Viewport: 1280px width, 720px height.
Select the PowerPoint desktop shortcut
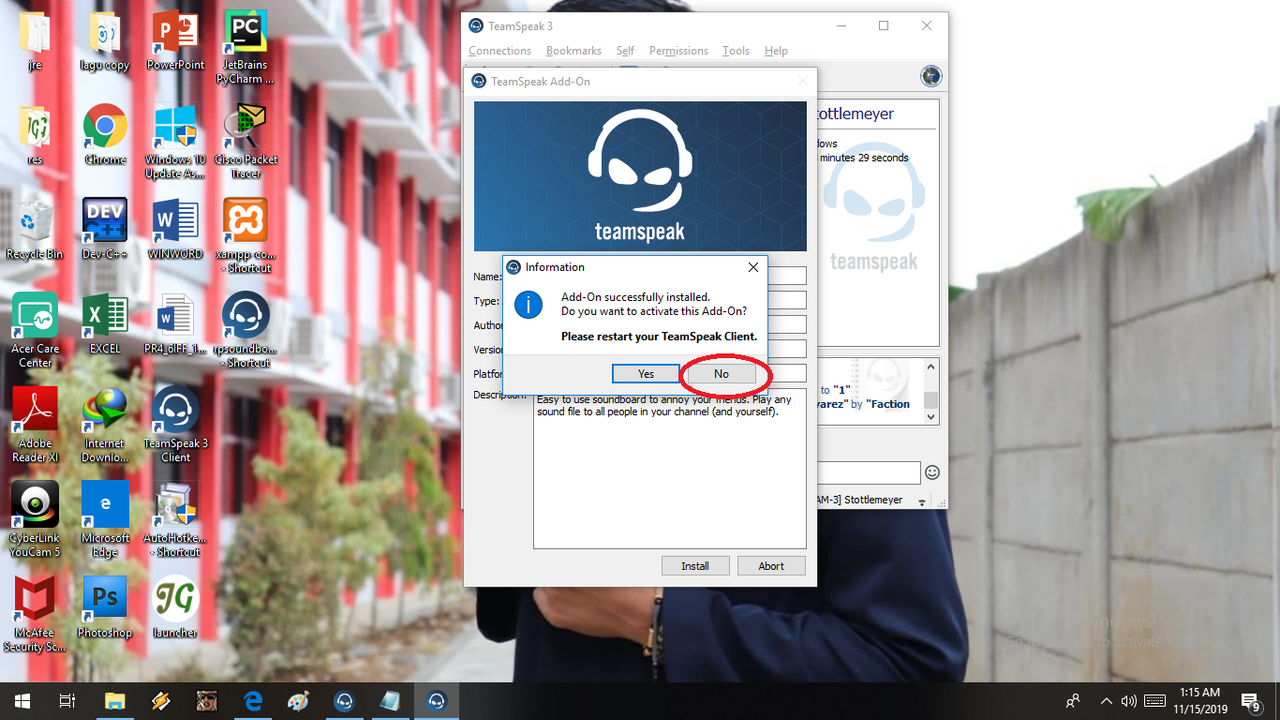tap(175, 42)
